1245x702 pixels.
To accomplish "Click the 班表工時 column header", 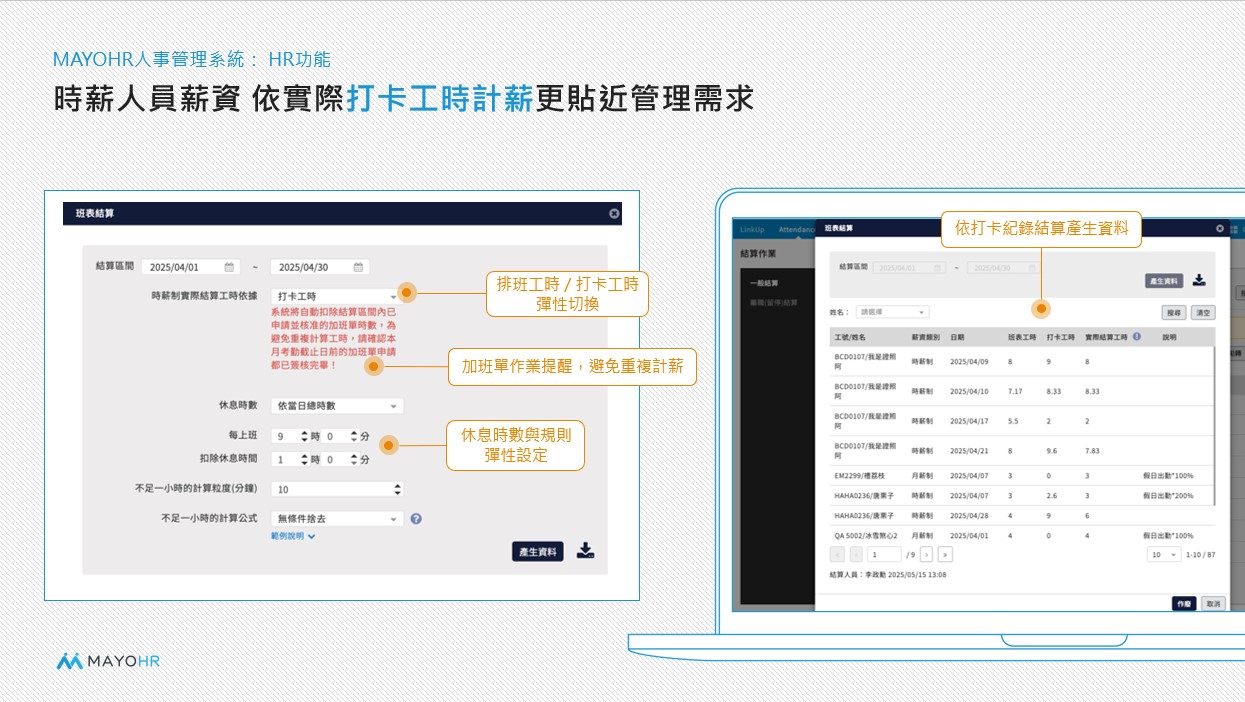I will tap(1022, 337).
